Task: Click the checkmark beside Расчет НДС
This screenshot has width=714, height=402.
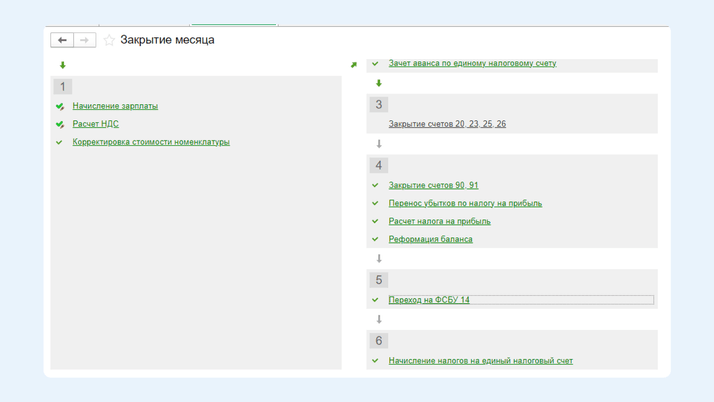Action: (60, 124)
